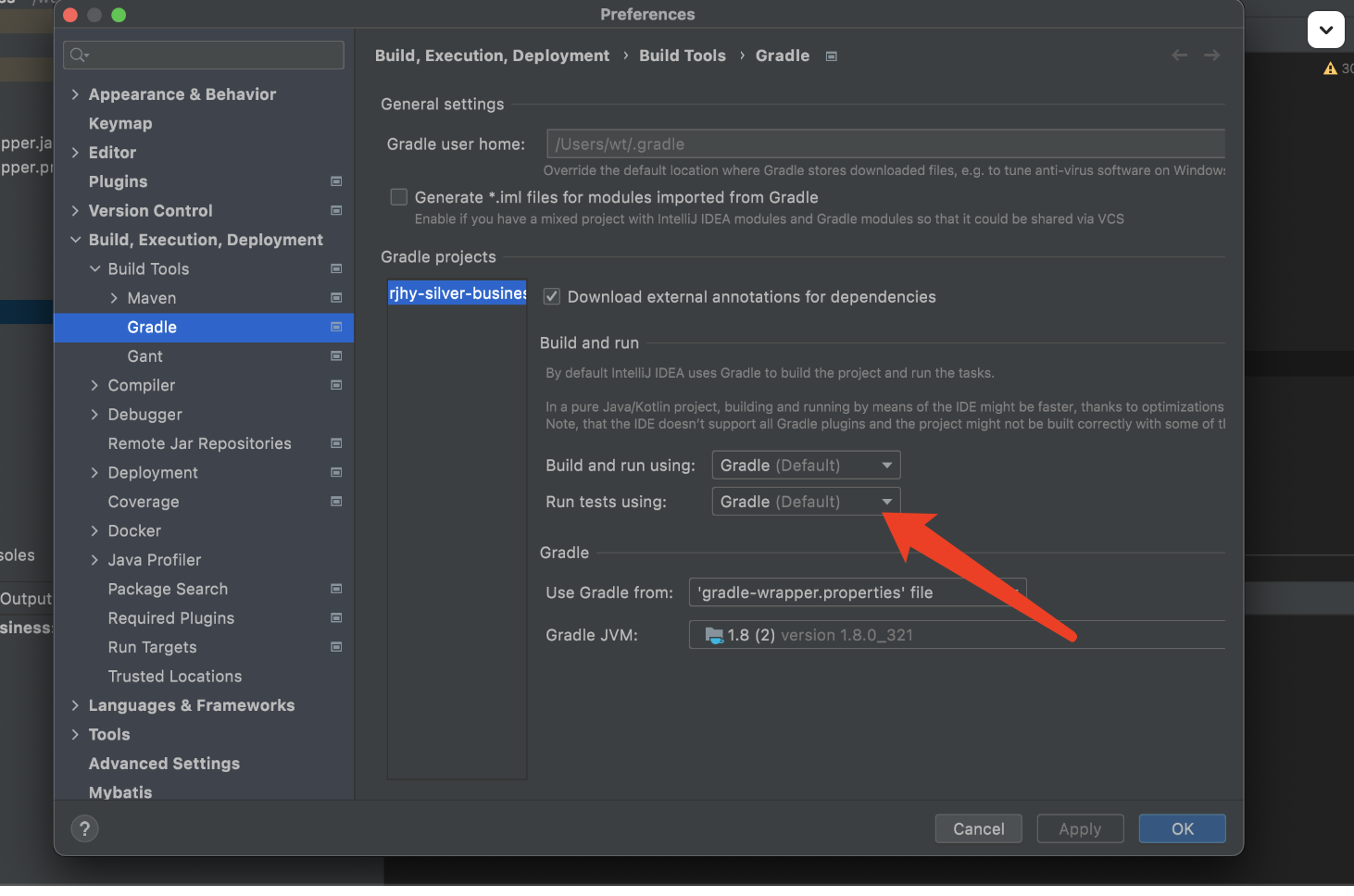Image resolution: width=1354 pixels, height=896 pixels.
Task: Click the Cancel button
Action: click(x=978, y=829)
